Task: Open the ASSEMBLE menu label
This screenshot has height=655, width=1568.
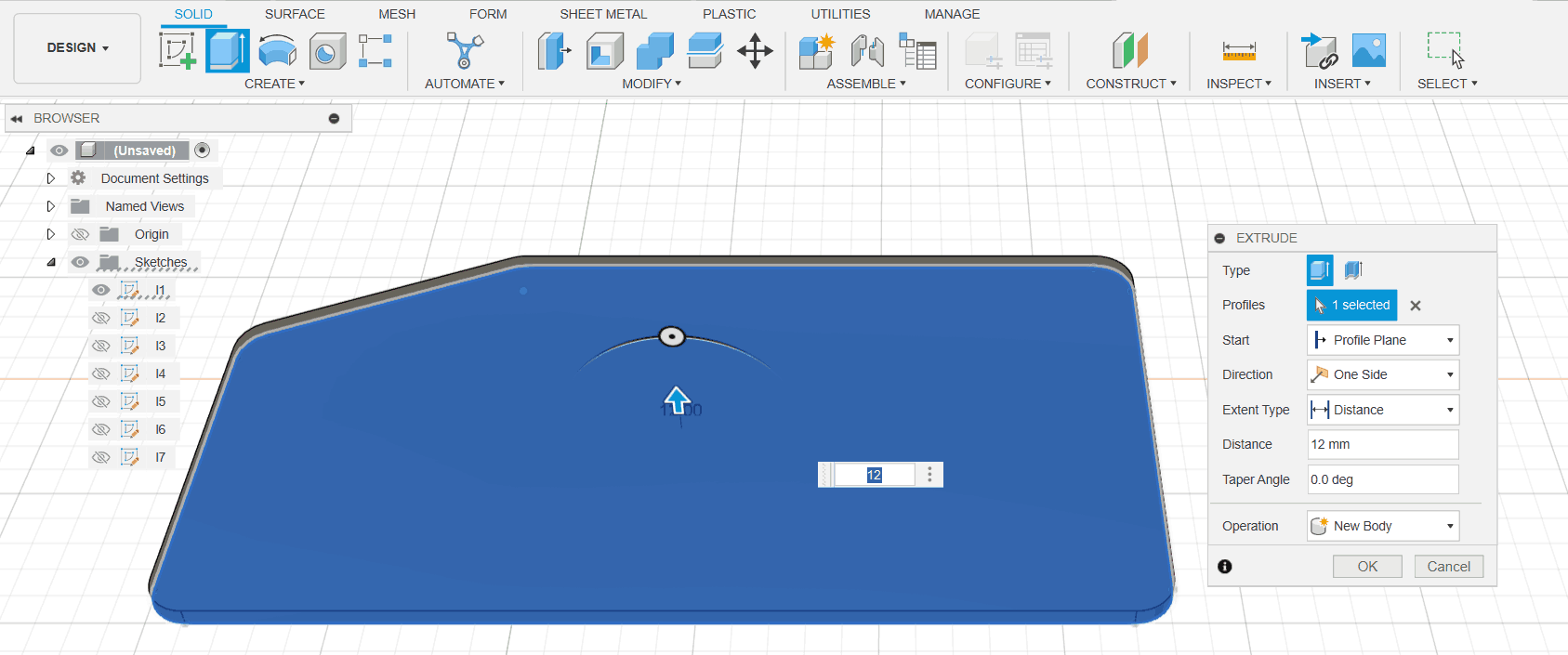Action: 866,84
